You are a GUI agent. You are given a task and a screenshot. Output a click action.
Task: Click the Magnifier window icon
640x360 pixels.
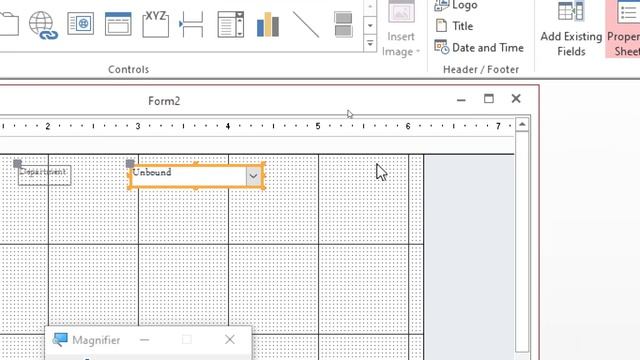tap(60, 340)
